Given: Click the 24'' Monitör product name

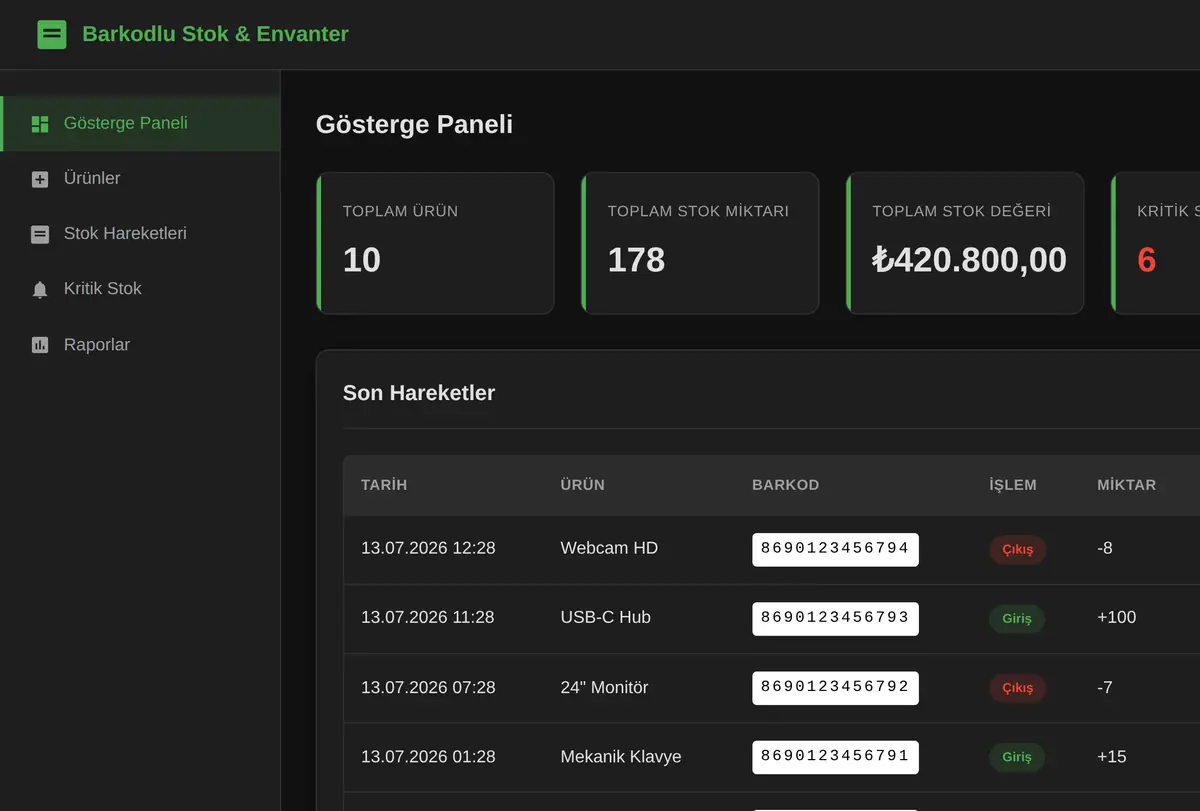Looking at the screenshot, I should pyautogui.click(x=604, y=688).
